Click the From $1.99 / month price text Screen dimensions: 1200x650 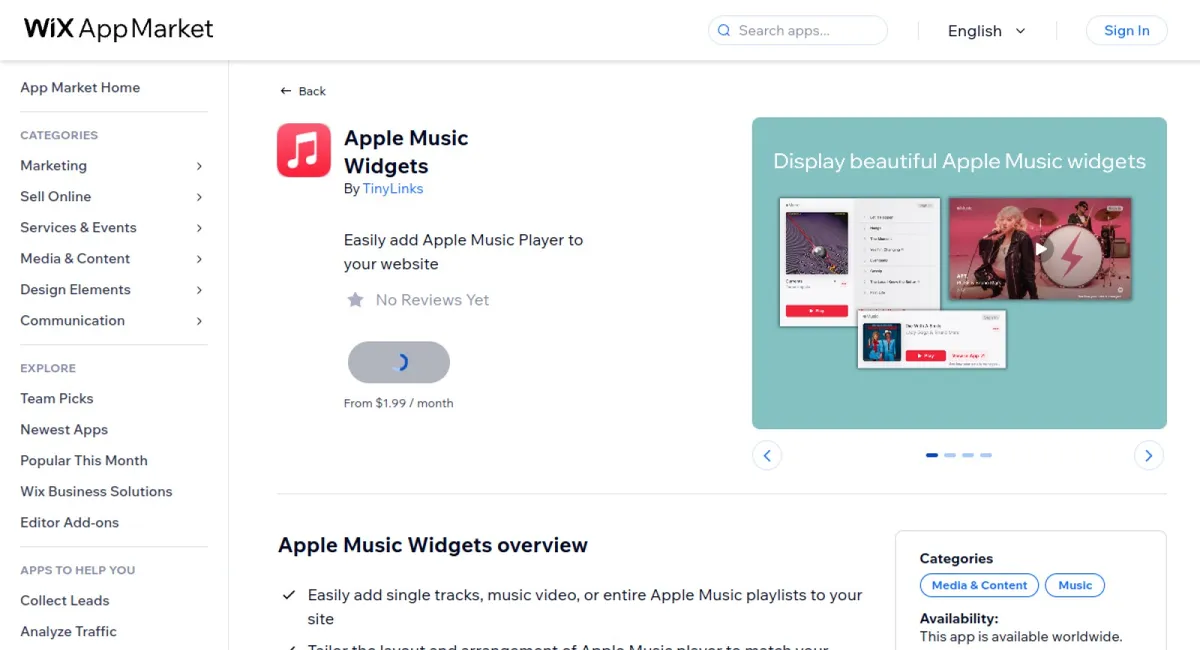(x=398, y=403)
